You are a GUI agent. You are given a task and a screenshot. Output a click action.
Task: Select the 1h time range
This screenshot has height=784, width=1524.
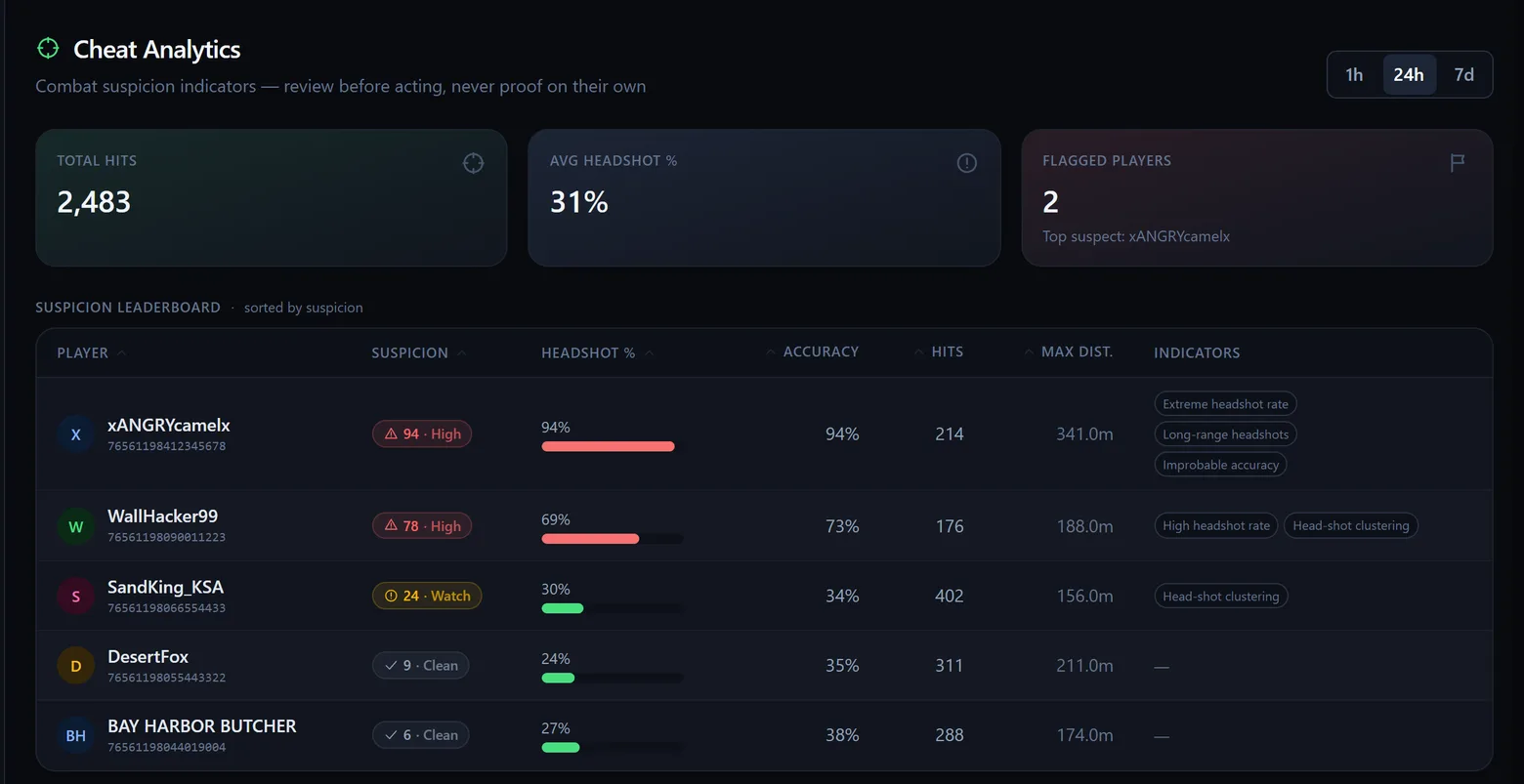(x=1354, y=74)
